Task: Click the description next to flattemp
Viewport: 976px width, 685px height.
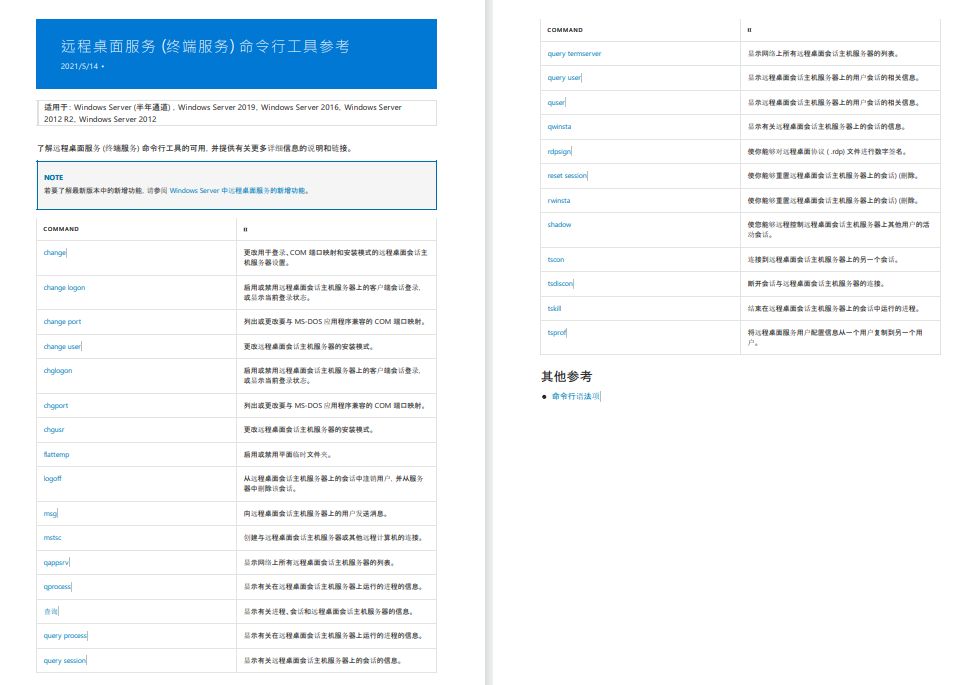Action: click(288, 455)
